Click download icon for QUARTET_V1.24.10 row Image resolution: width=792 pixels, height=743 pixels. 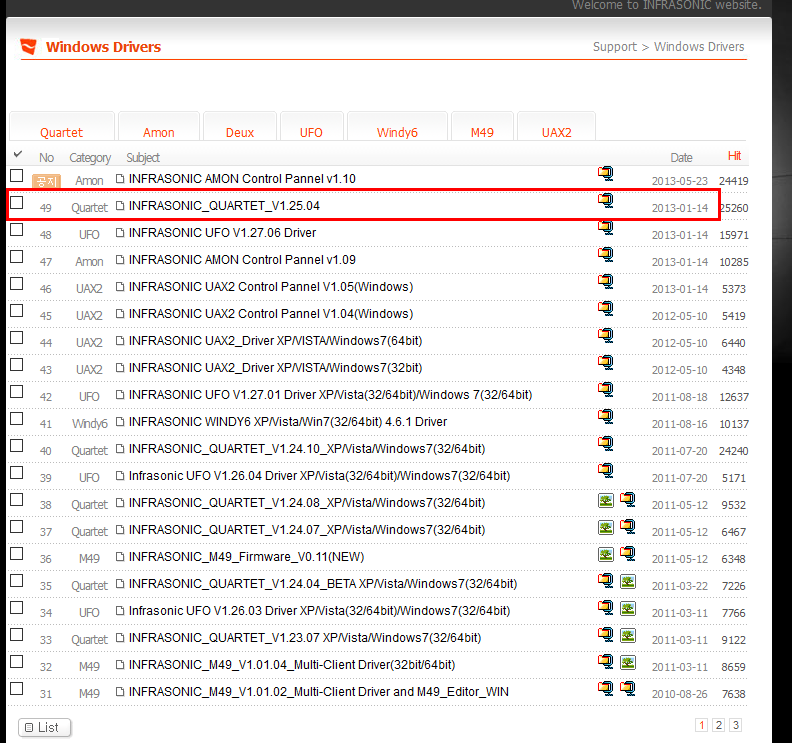pos(606,443)
